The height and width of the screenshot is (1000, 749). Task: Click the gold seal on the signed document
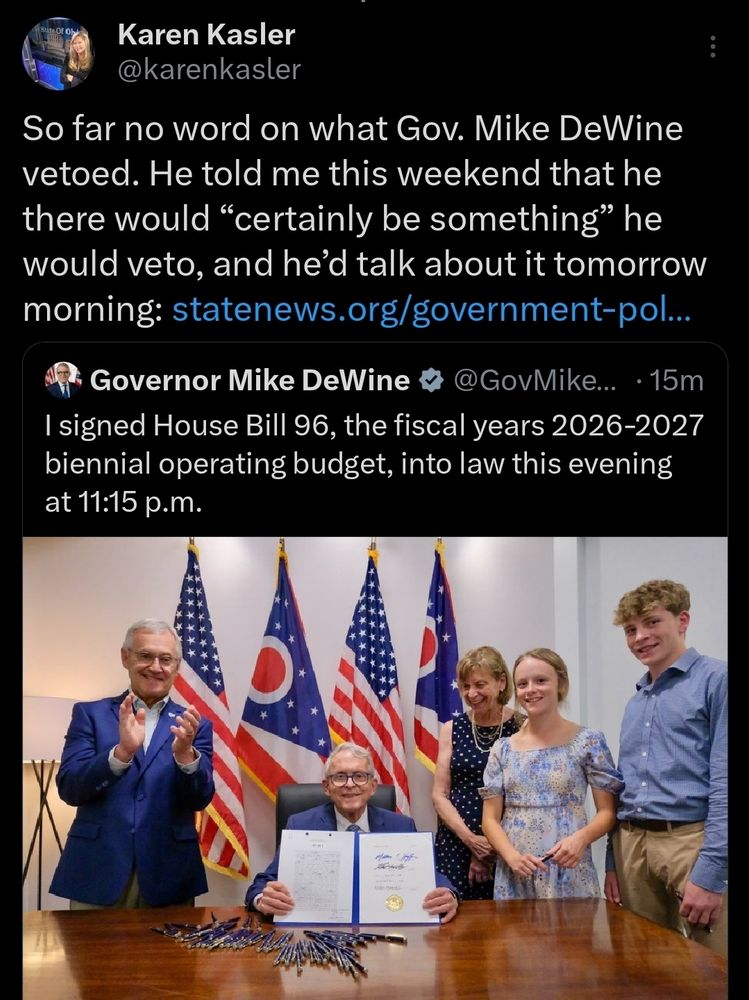[394, 902]
